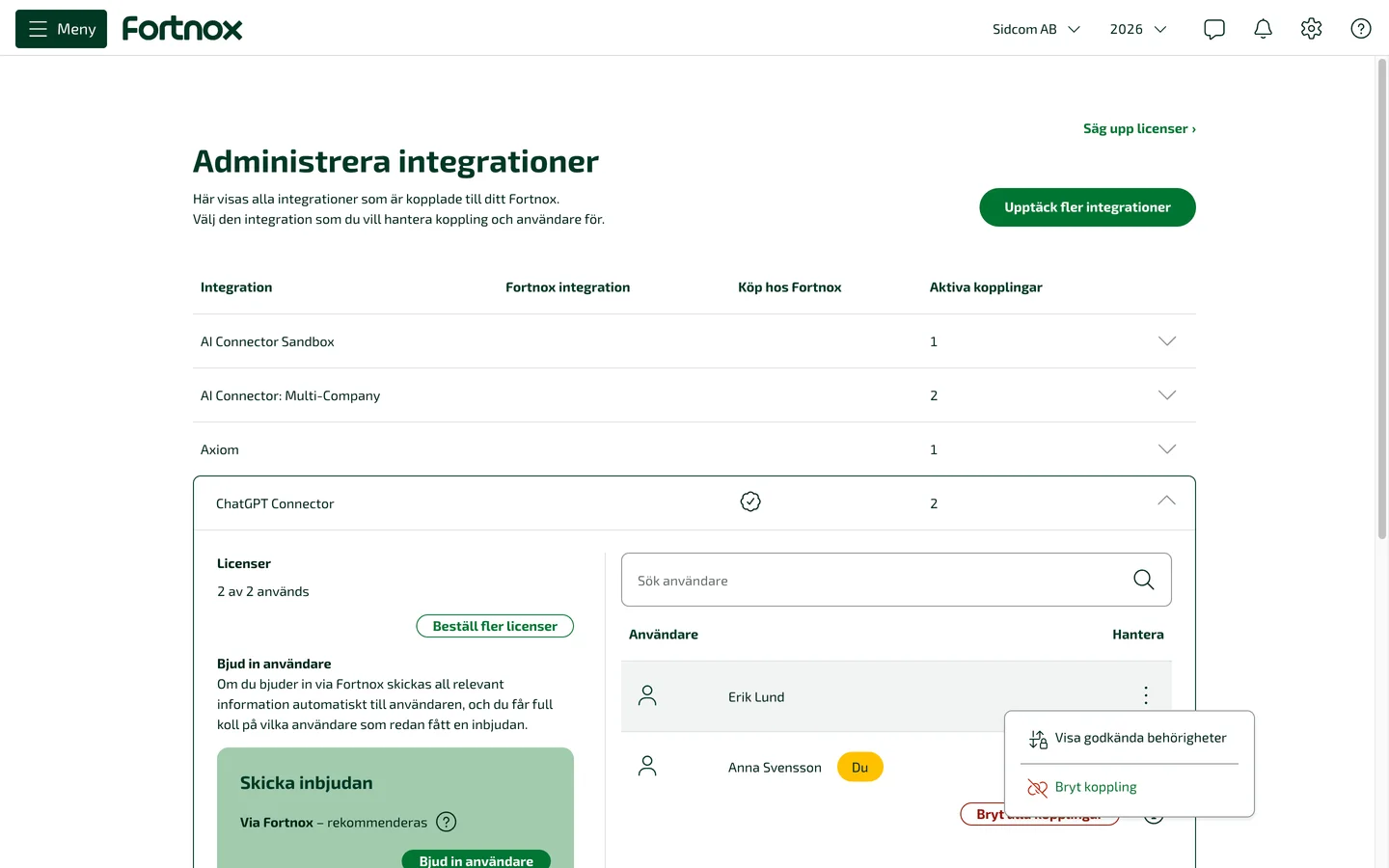Screen dimensions: 1389x868
Task: Click the Aktiva kopplingar column header
Action: pyautogui.click(x=986, y=287)
